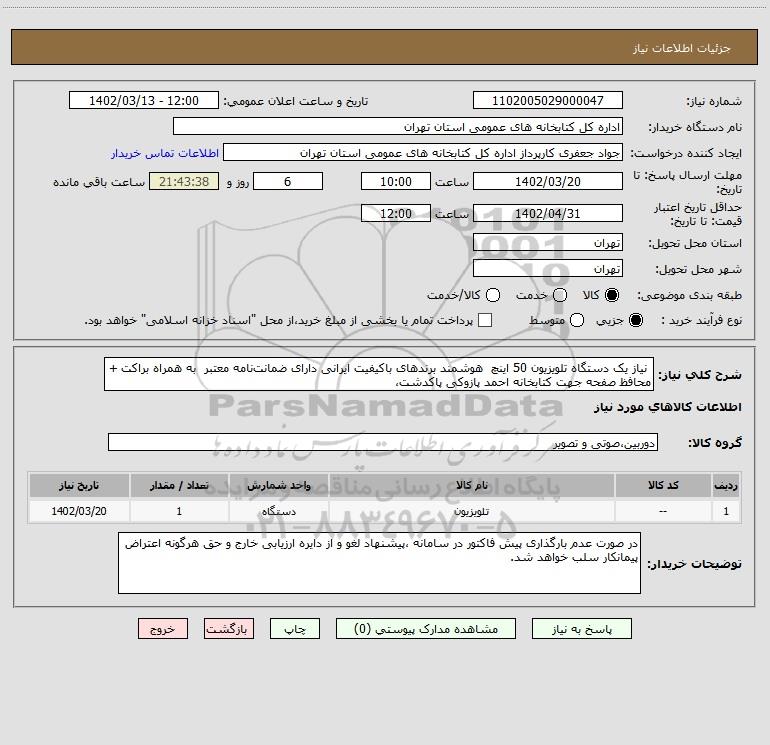
Task: Click the ساعت باقی مانده label
Action: coord(99,182)
